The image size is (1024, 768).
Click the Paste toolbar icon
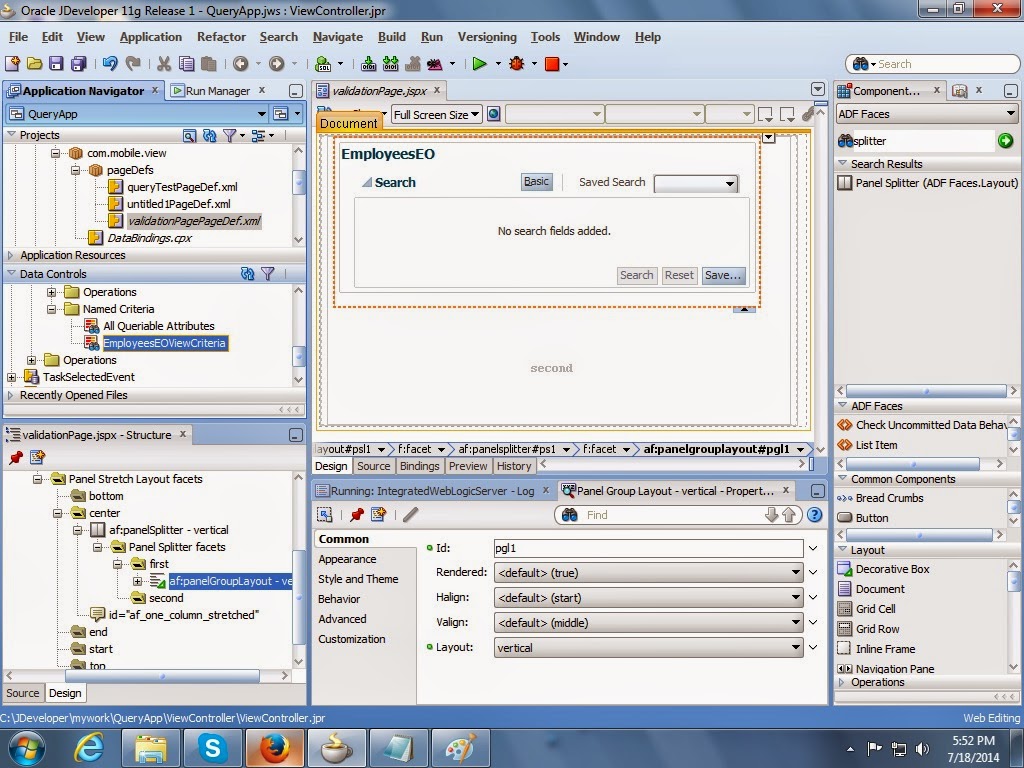(x=208, y=63)
